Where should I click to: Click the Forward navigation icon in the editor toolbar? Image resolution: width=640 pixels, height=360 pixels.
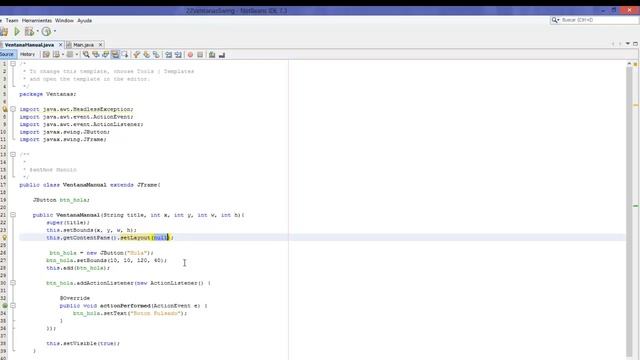tap(70, 55)
